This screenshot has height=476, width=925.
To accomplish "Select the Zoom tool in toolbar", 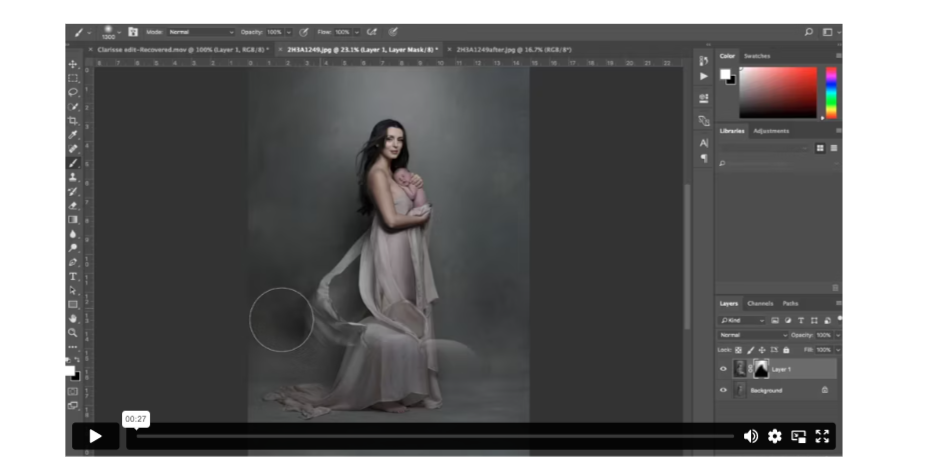I will [x=73, y=332].
